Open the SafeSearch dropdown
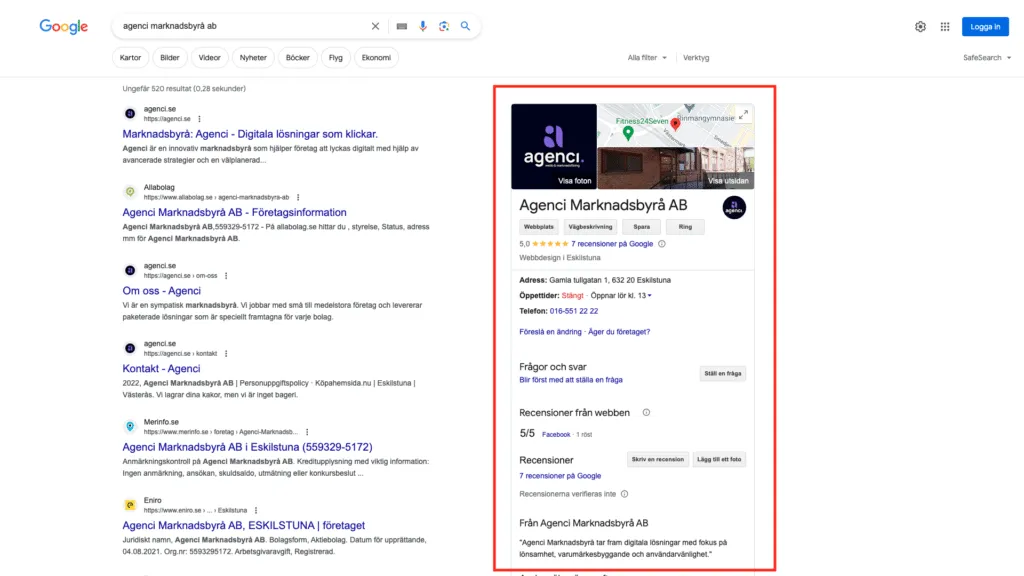1024x576 pixels. click(987, 57)
